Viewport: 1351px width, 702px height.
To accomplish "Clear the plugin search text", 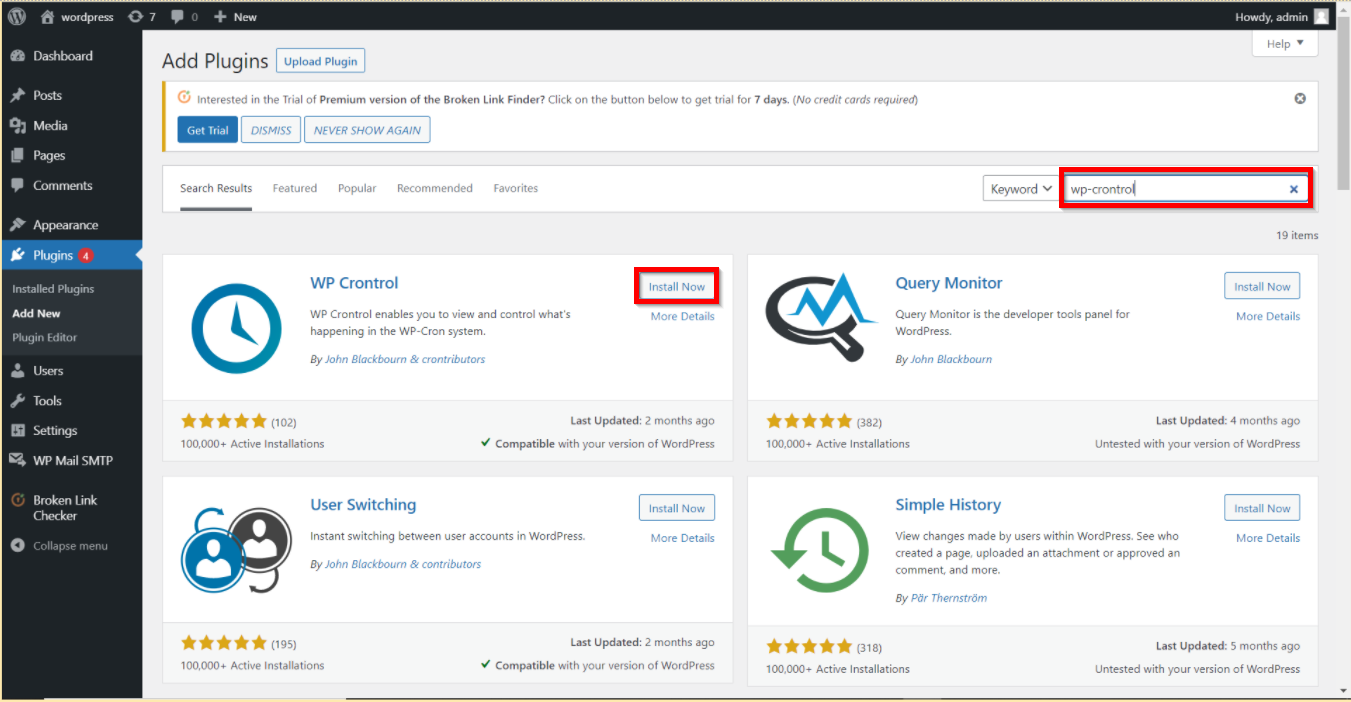I will pos(1294,189).
